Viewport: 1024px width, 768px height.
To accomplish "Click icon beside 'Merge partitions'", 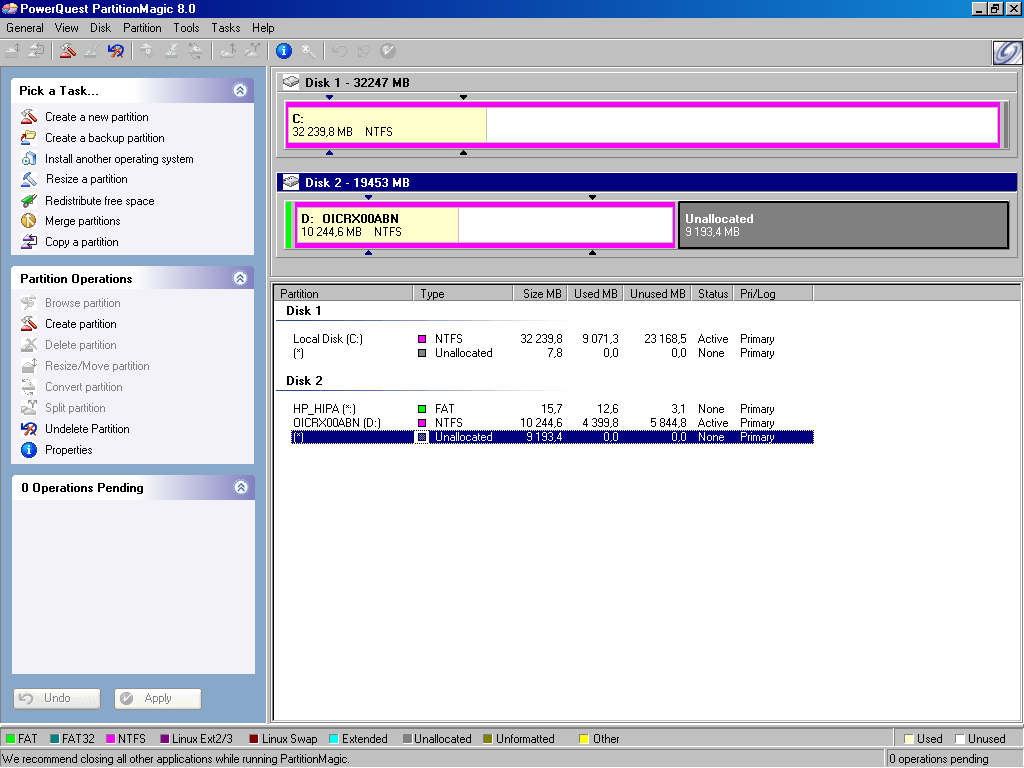I will point(29,221).
